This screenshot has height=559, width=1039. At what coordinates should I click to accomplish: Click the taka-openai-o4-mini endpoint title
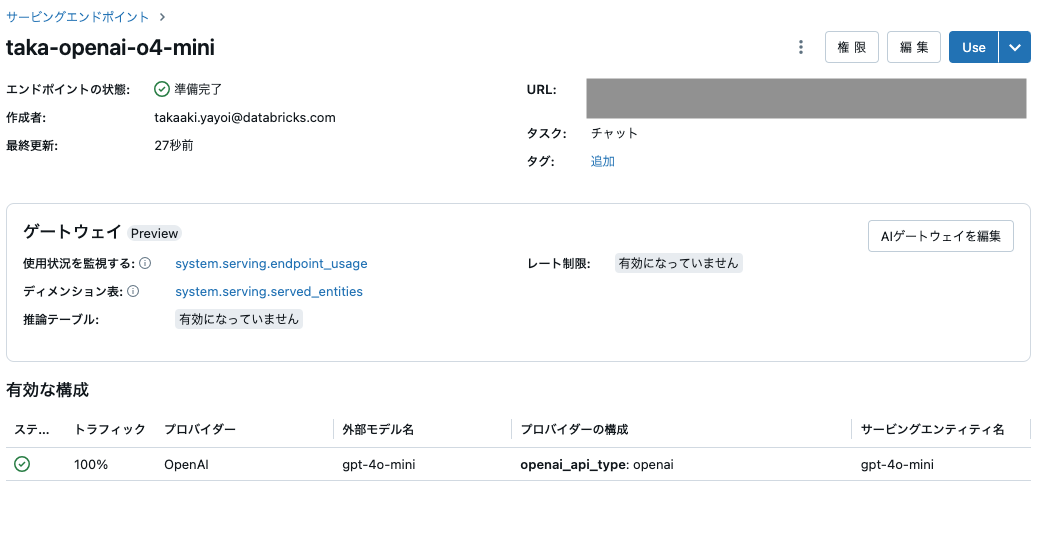(x=110, y=48)
